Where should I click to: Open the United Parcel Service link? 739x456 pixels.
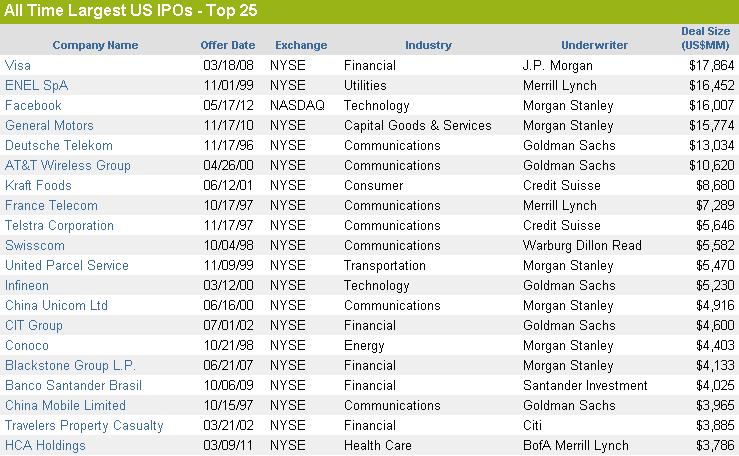click(x=67, y=266)
